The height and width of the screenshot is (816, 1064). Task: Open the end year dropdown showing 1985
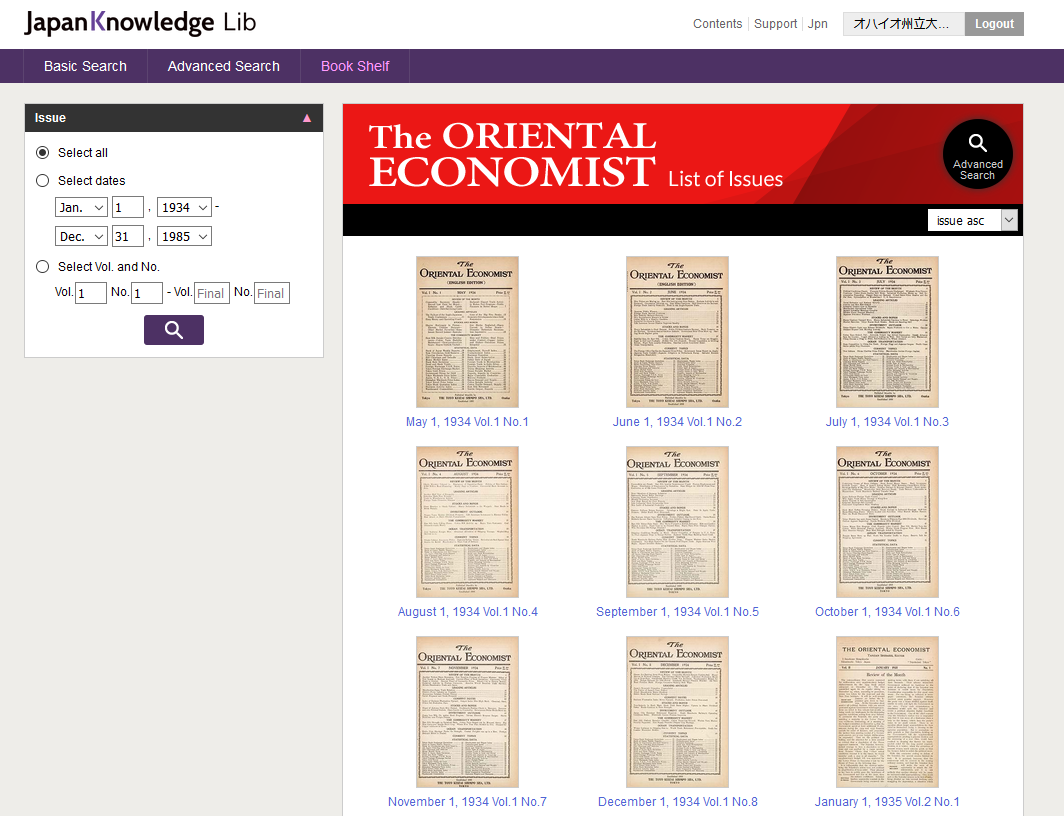184,236
